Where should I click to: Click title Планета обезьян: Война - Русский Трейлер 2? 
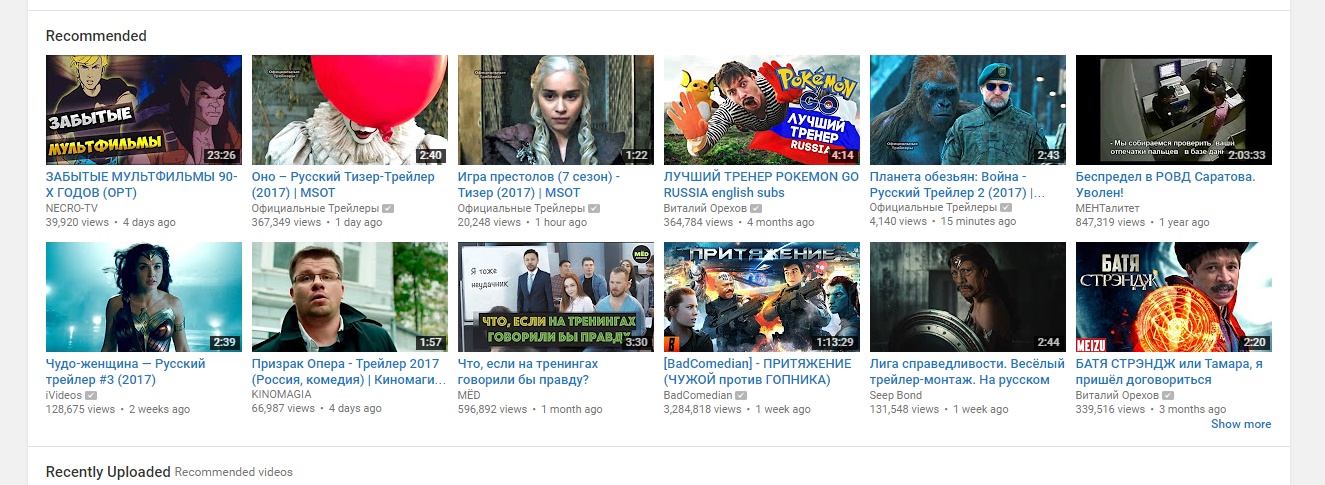click(x=957, y=185)
